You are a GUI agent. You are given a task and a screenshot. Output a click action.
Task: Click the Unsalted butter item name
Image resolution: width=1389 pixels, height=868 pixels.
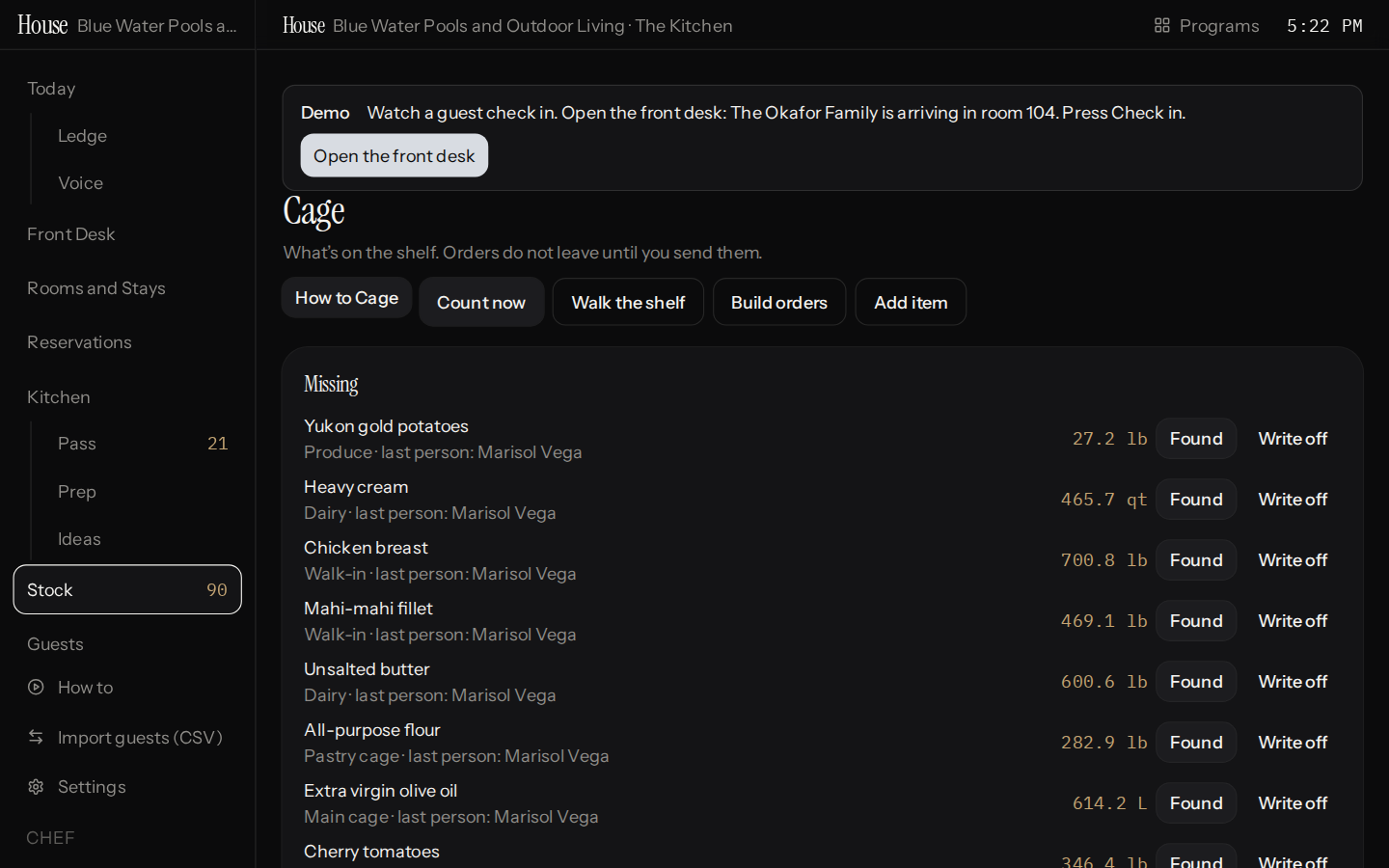point(367,669)
